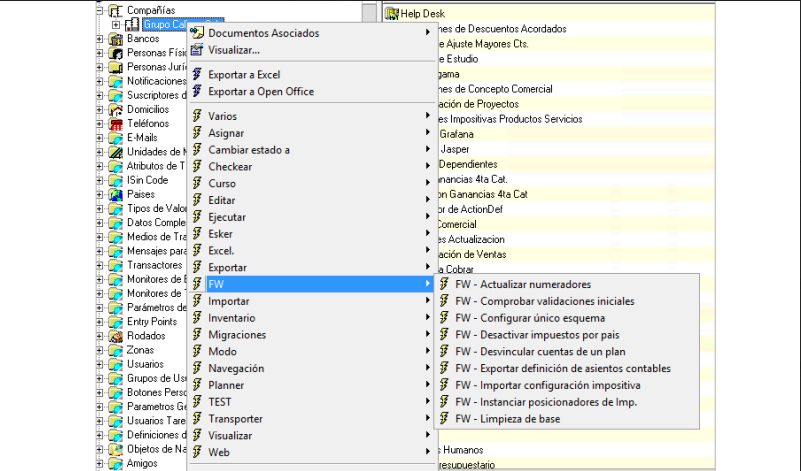Expand the Amigos tree node
The height and width of the screenshot is (471, 801).
[x=100, y=464]
